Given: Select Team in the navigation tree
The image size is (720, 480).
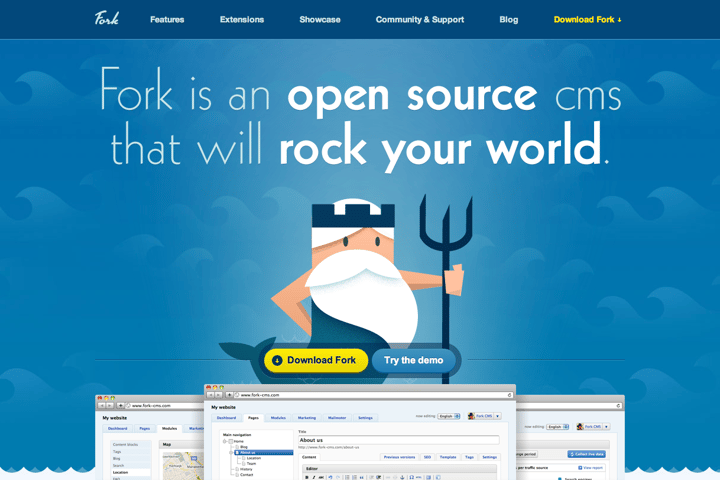Looking at the screenshot, I should point(251,463).
